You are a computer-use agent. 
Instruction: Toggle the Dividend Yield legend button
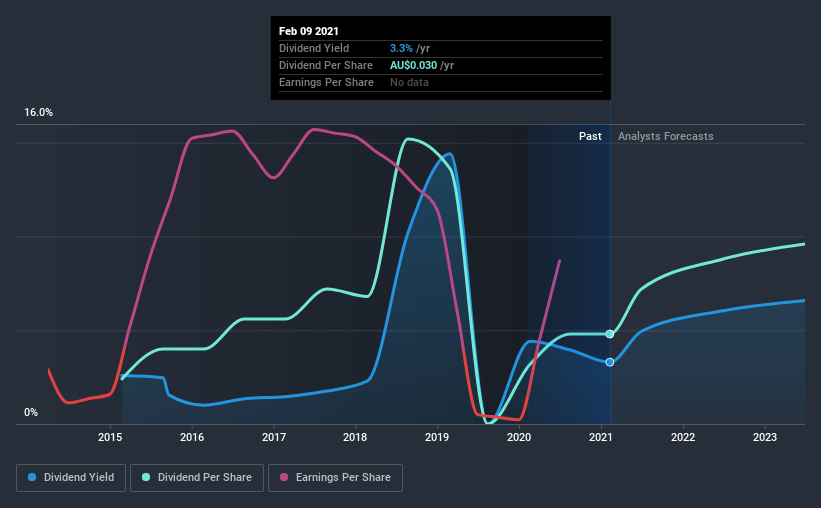[71, 478]
